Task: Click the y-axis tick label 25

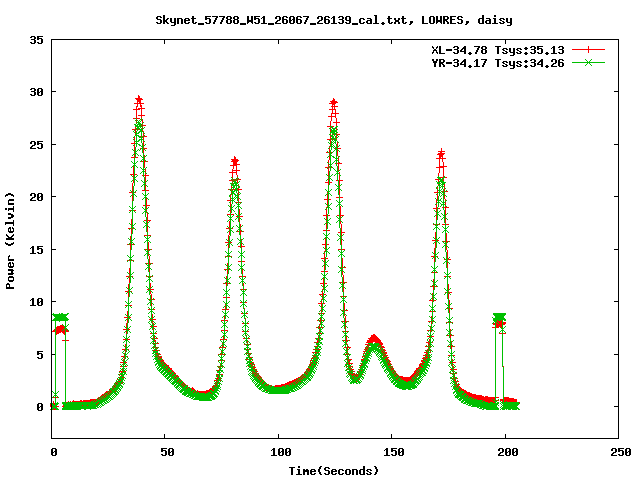Action: click(x=36, y=145)
